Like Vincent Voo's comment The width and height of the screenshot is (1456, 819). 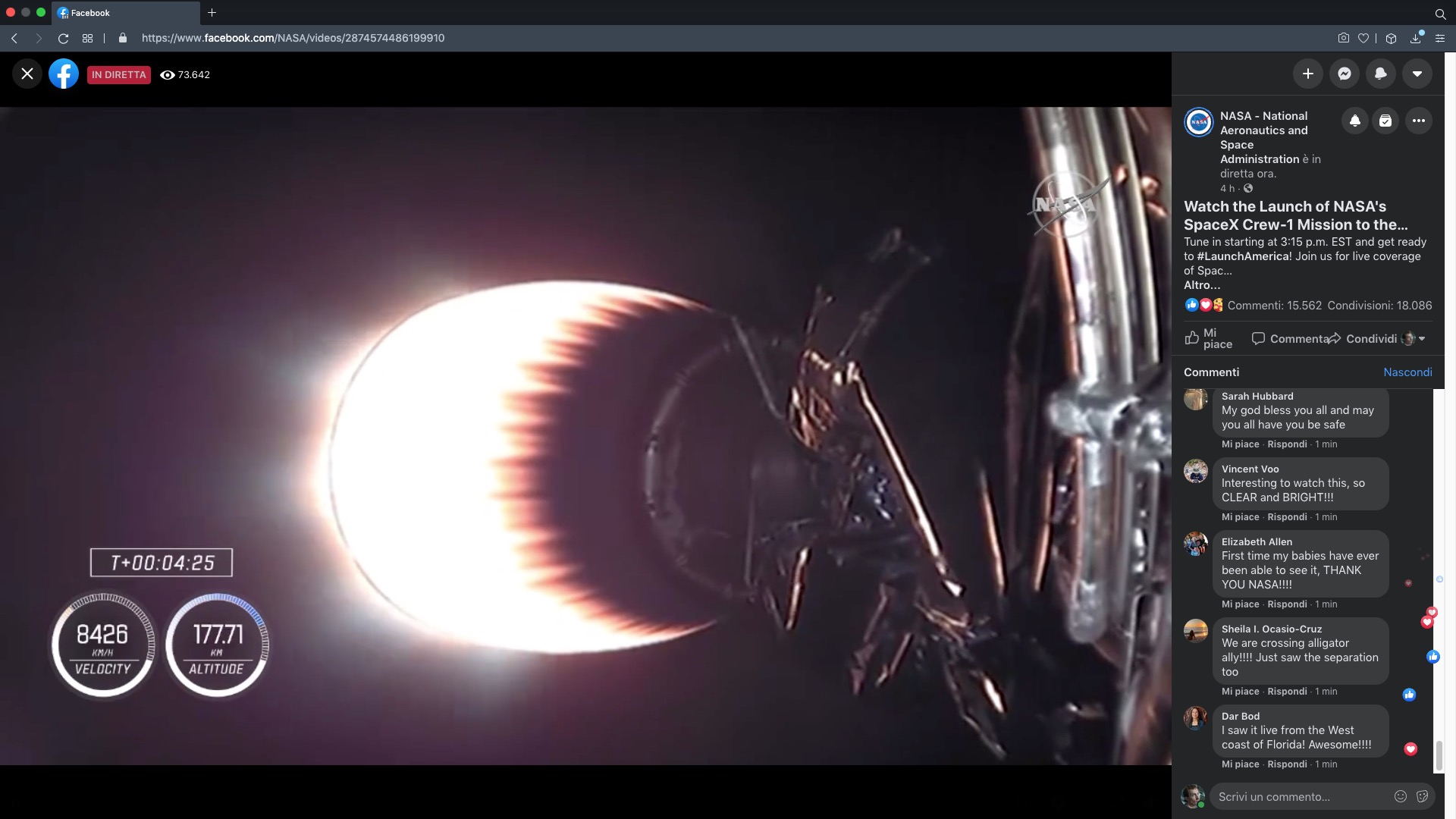click(x=1240, y=517)
